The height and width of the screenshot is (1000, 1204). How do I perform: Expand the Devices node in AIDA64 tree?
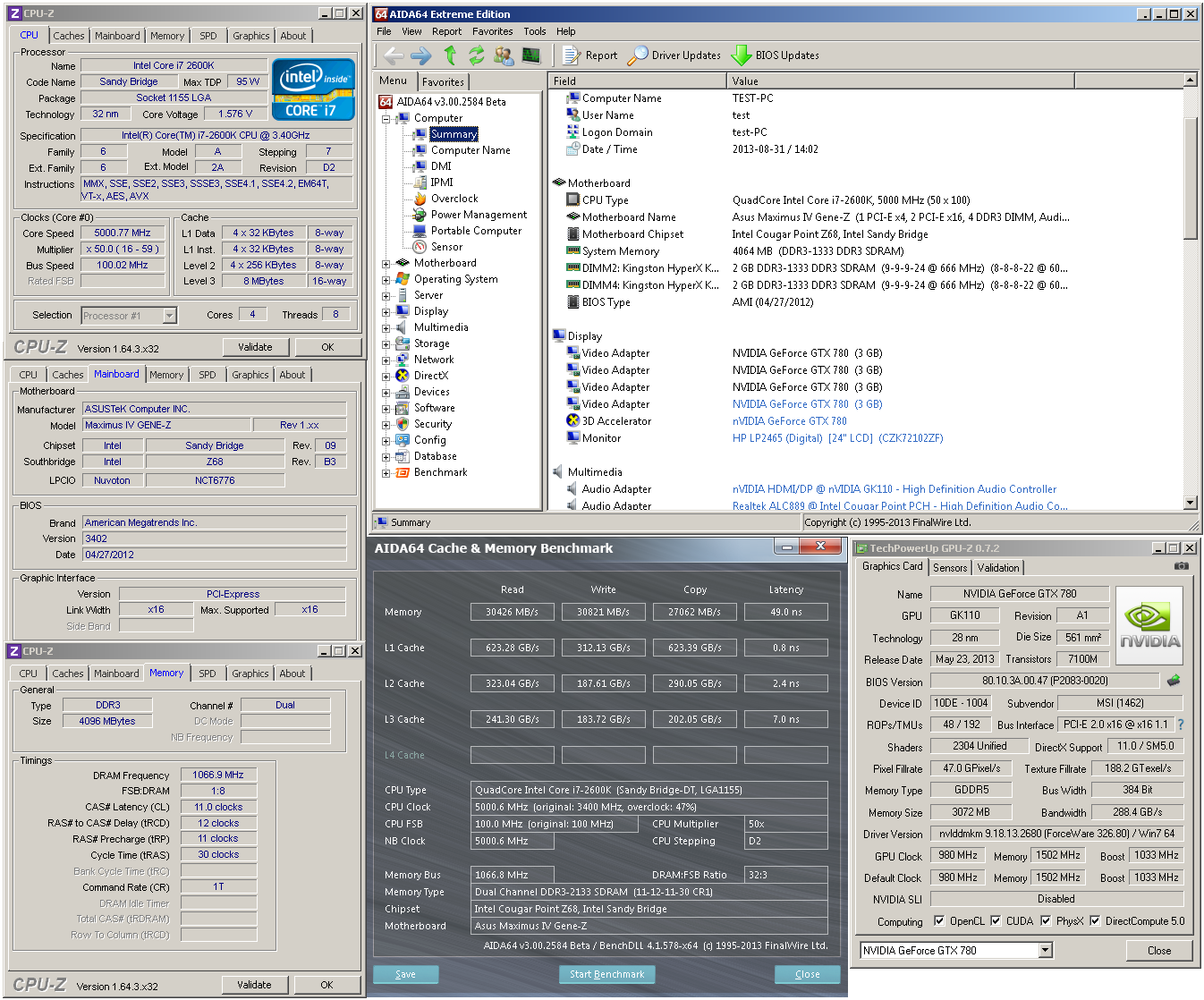386,392
